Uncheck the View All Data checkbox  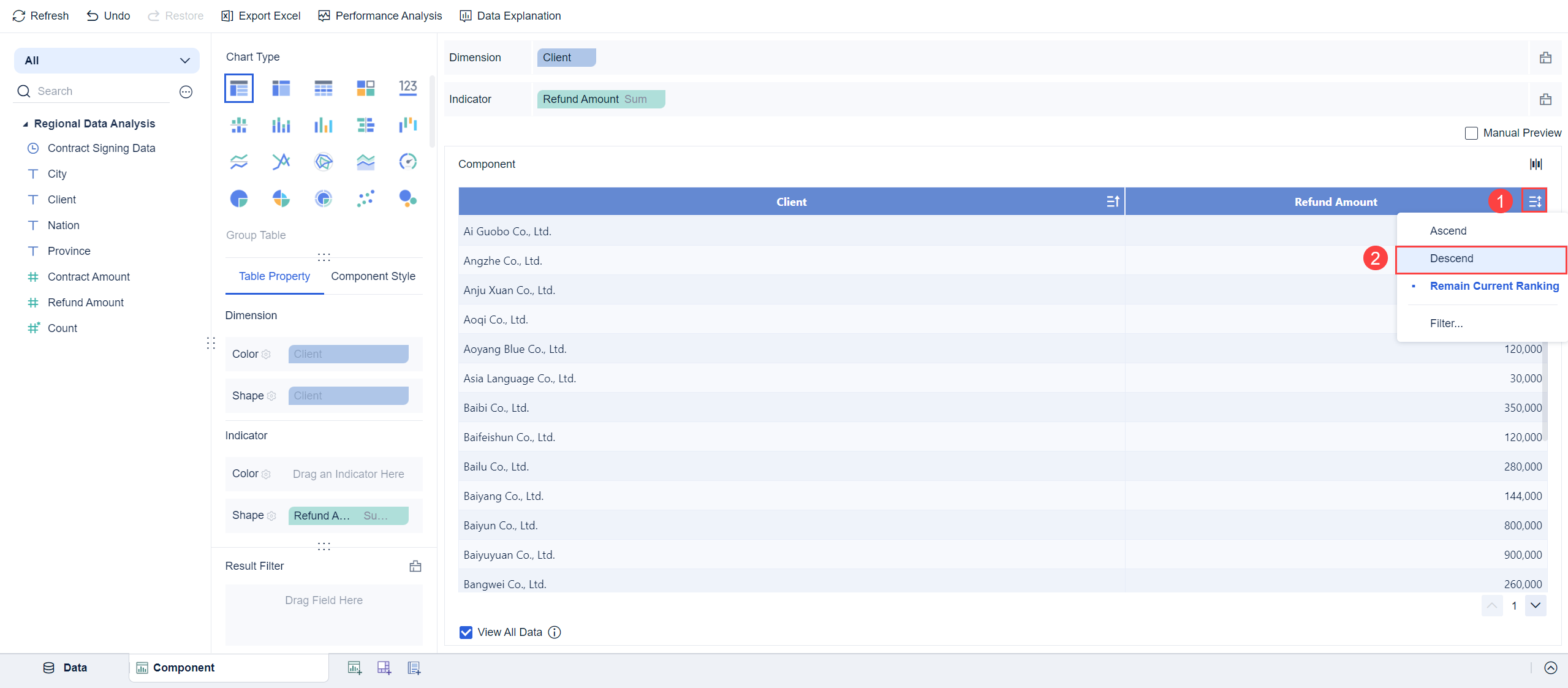coord(466,632)
